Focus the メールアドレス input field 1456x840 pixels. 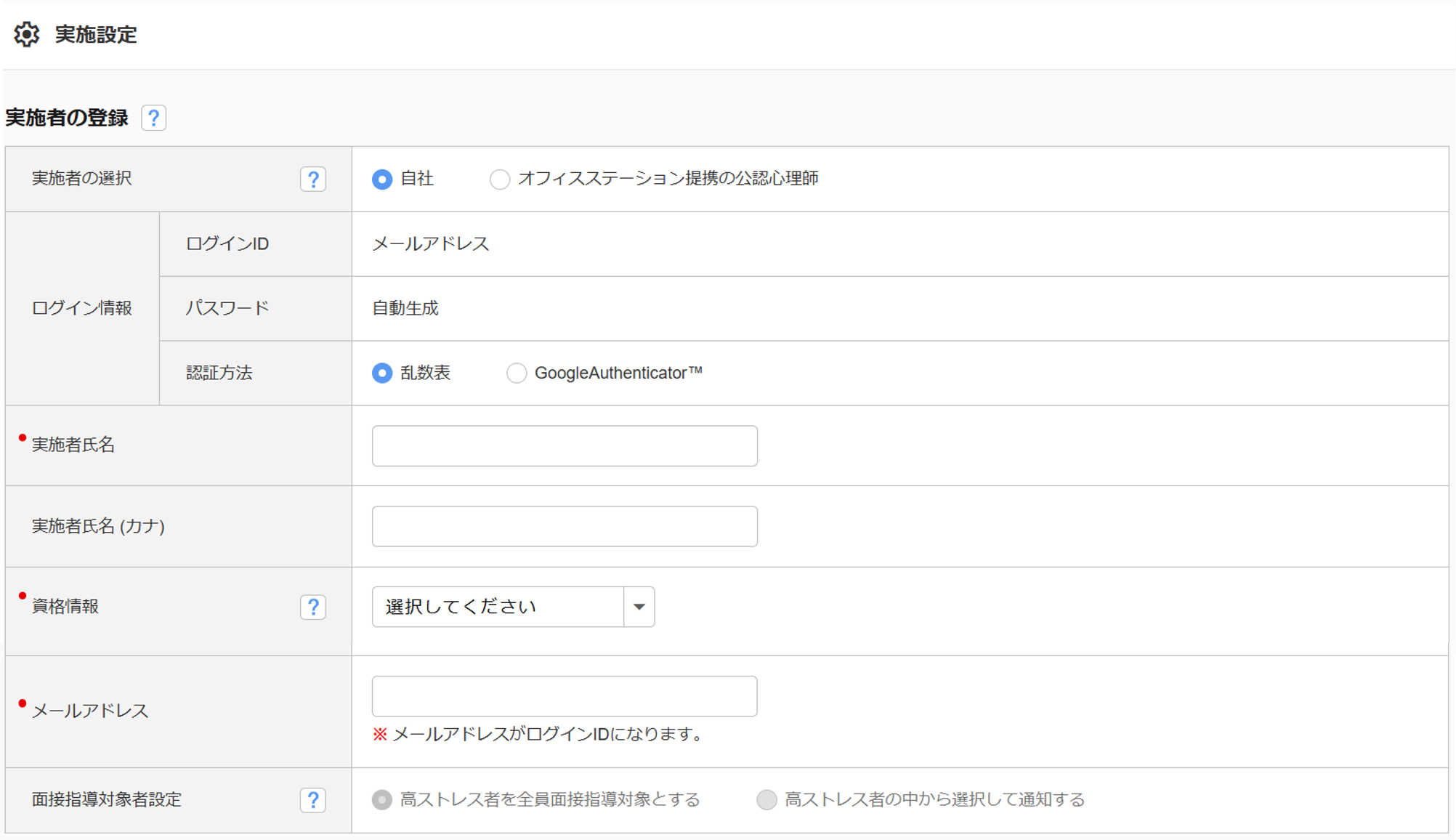565,696
